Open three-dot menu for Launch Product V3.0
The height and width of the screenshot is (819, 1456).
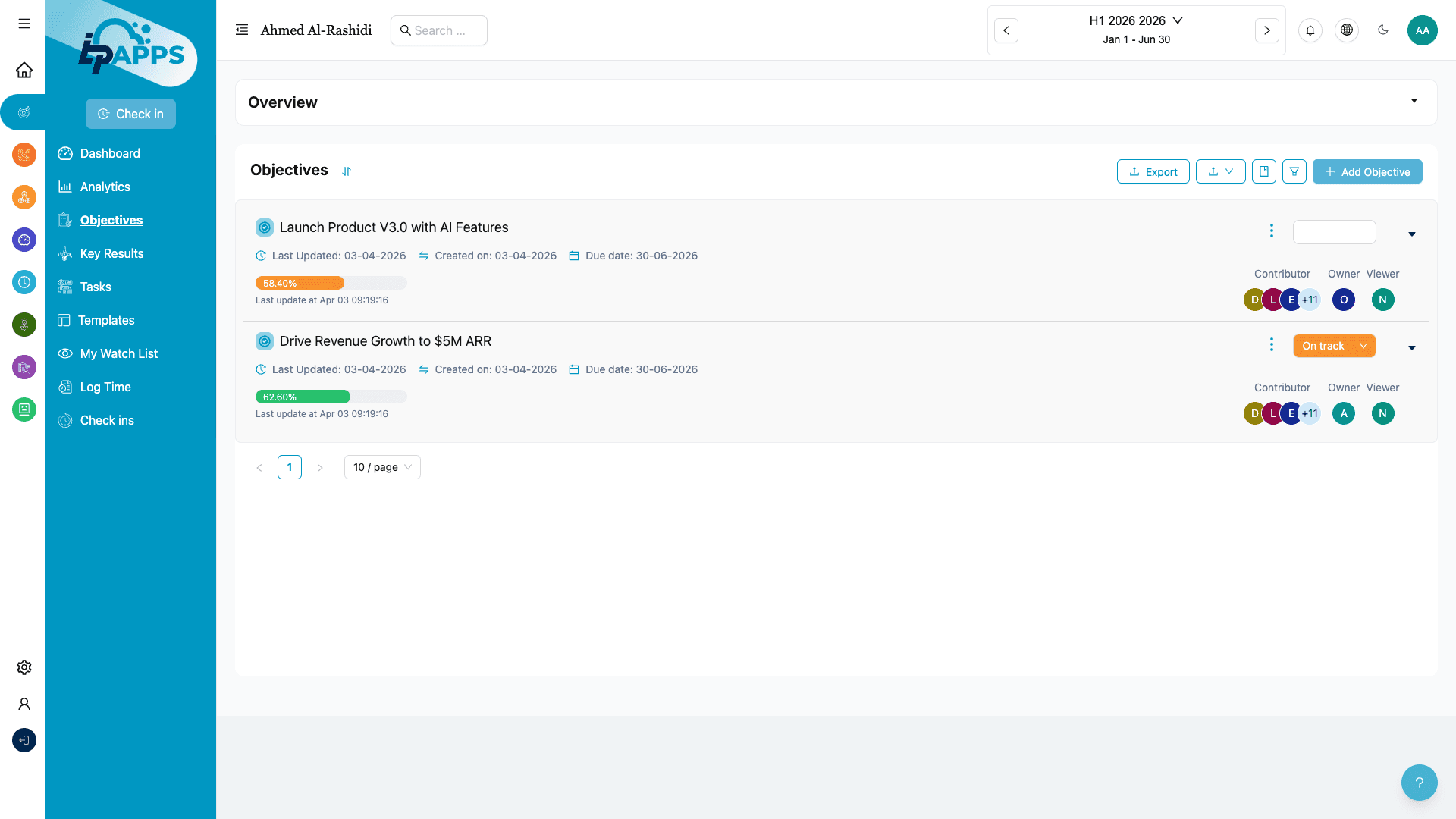(x=1272, y=231)
